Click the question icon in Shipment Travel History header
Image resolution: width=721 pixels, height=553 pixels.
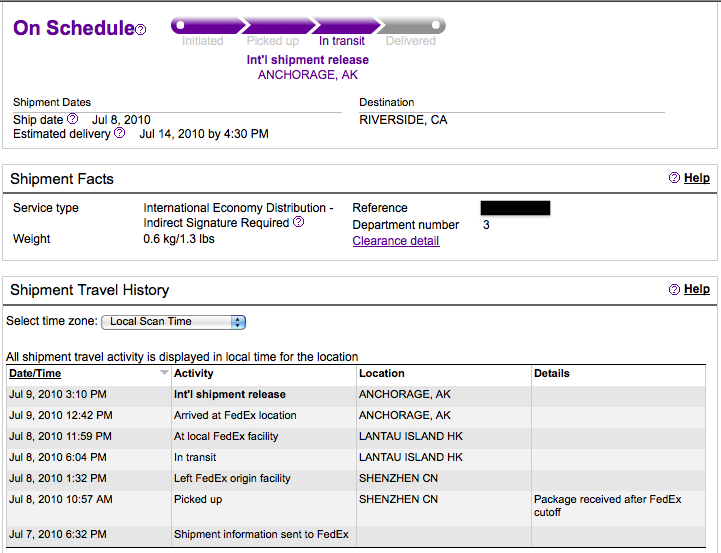(674, 289)
